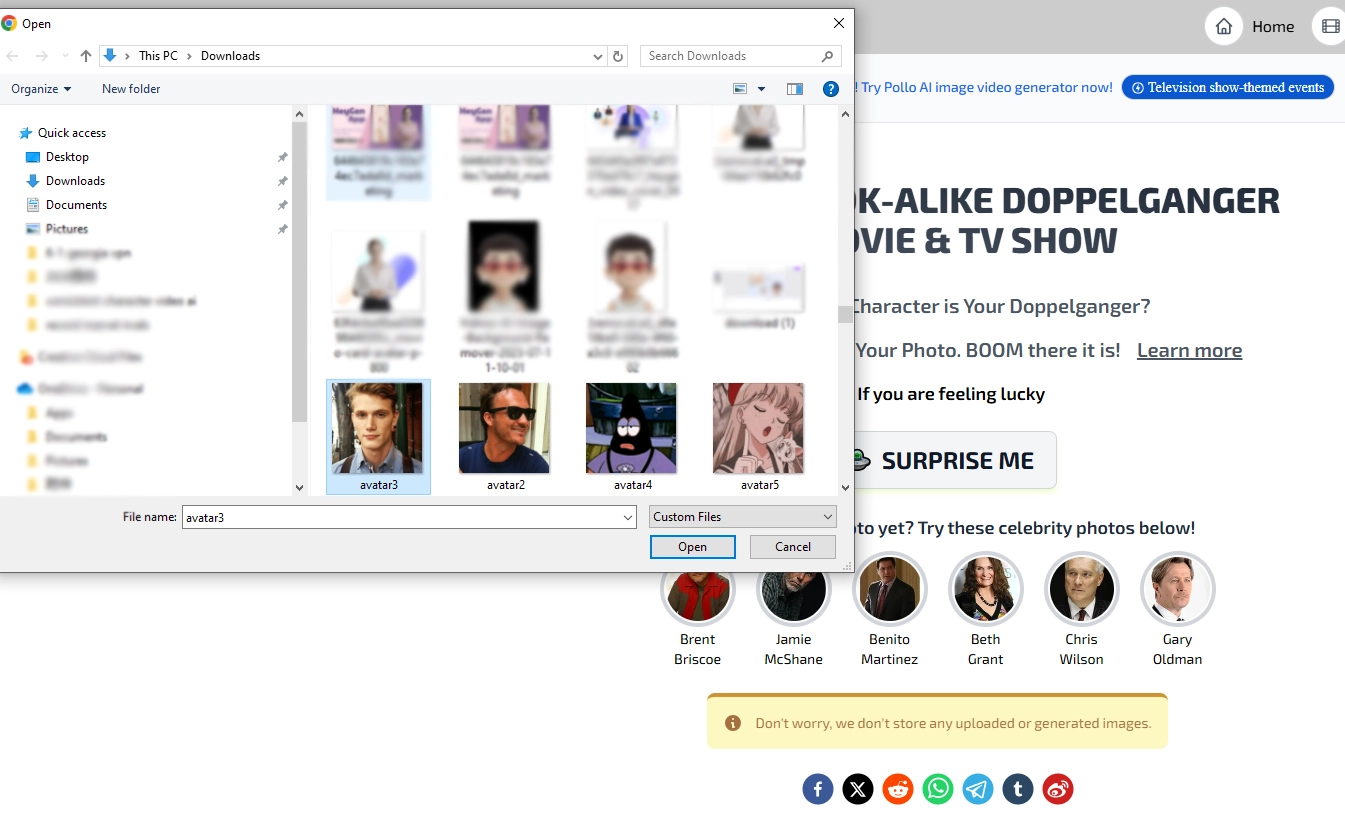1345x833 pixels.
Task: Share via the X (Twitter) icon
Action: pyautogui.click(x=857, y=789)
